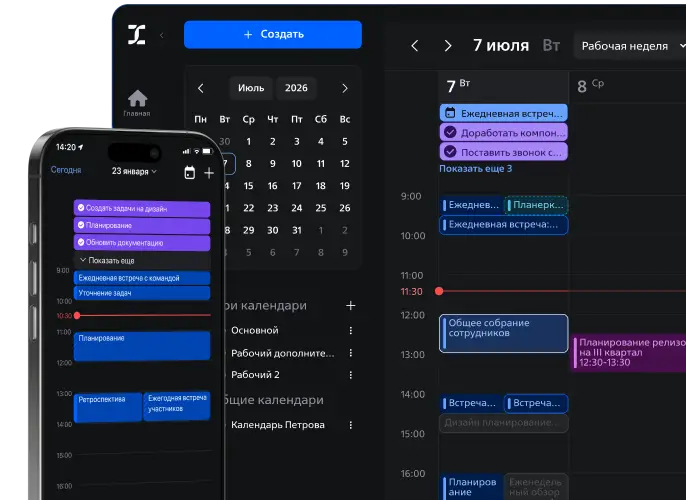Toggle Создать задачи на дизайн task on phone
This screenshot has width=686, height=500.
click(81, 208)
